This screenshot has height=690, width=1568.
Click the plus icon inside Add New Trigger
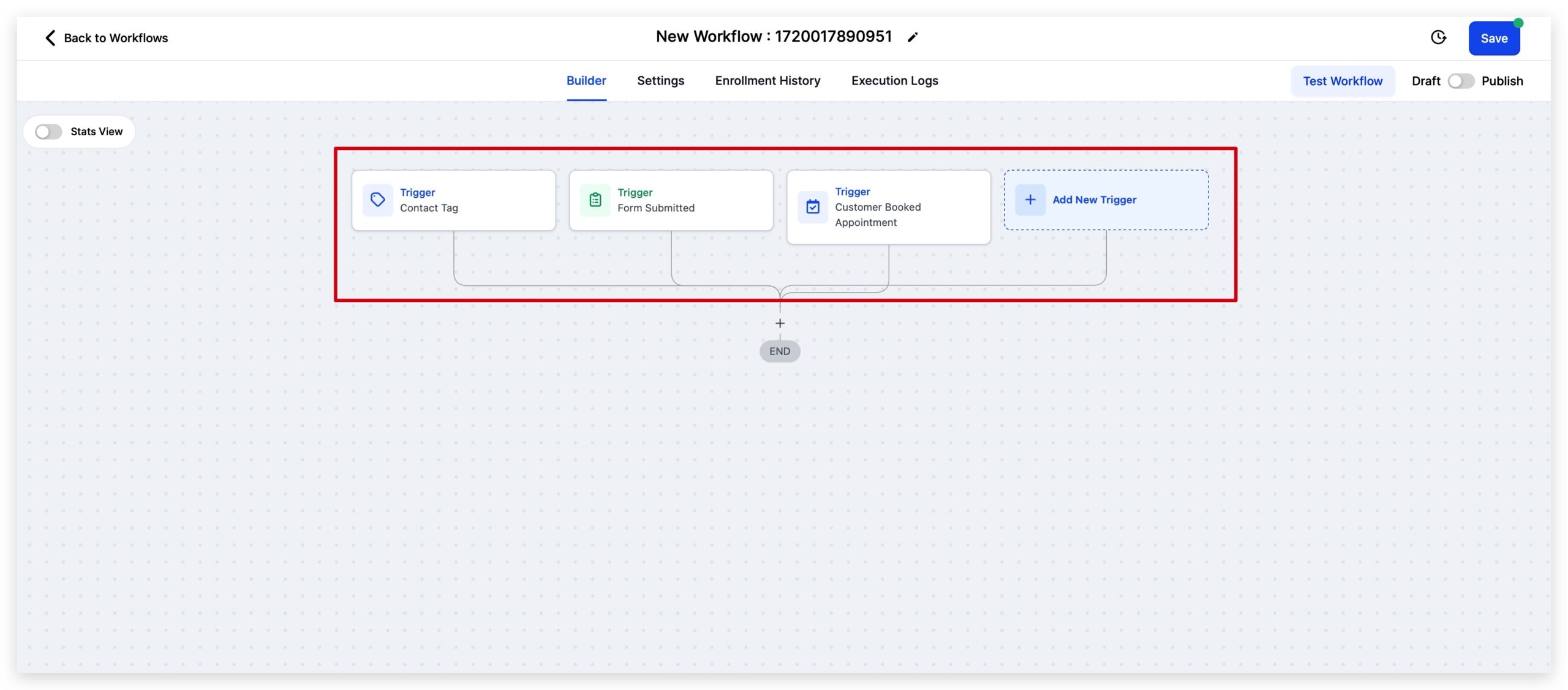pyautogui.click(x=1030, y=200)
